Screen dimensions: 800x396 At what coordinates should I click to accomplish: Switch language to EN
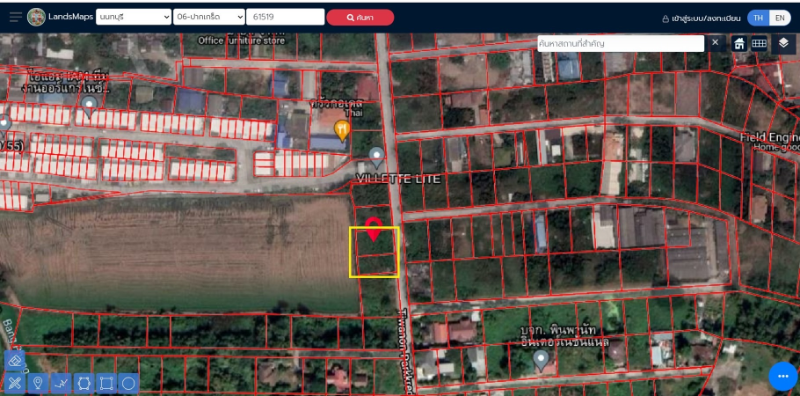click(x=780, y=17)
